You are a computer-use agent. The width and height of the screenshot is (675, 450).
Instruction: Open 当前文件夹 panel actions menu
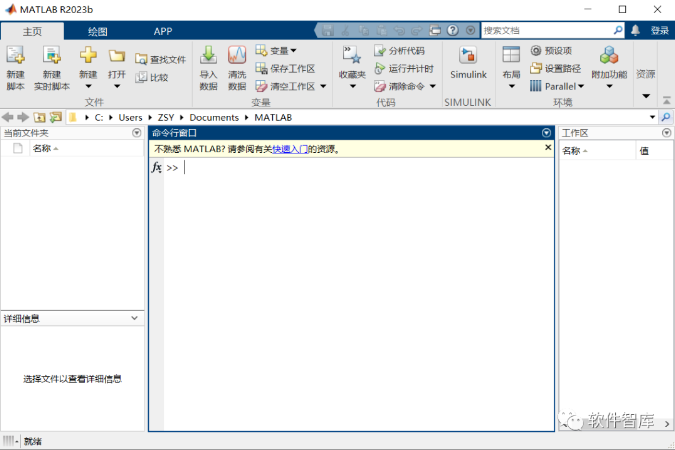[136, 133]
